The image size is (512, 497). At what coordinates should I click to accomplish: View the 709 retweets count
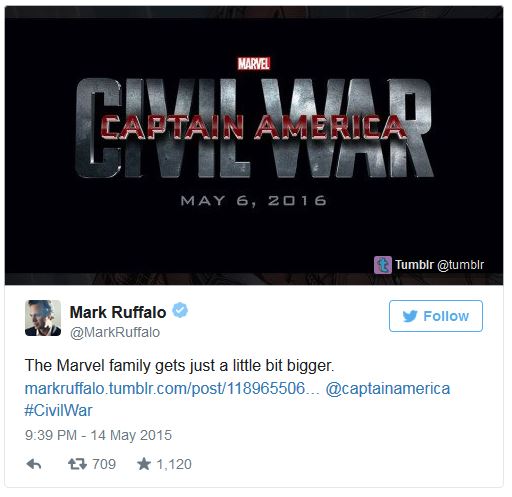point(104,464)
